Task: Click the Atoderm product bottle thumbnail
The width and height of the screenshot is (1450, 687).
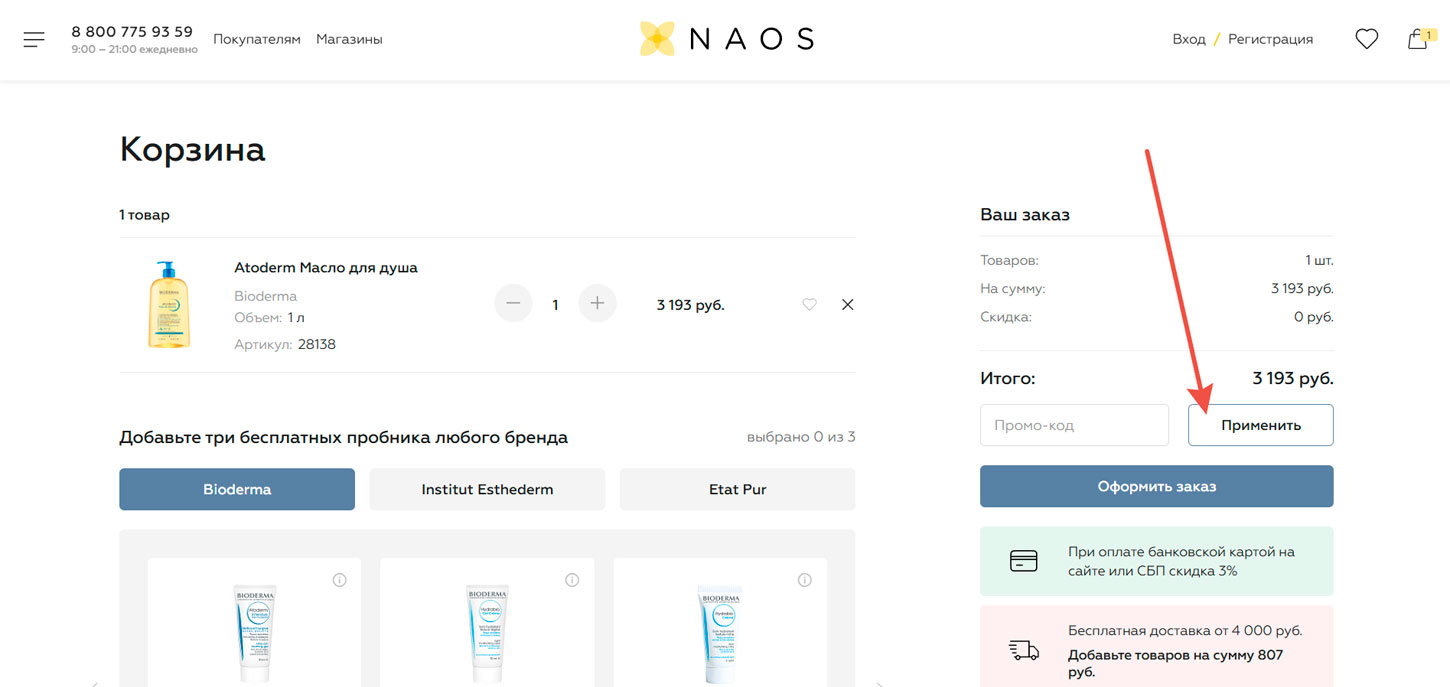Action: (168, 304)
